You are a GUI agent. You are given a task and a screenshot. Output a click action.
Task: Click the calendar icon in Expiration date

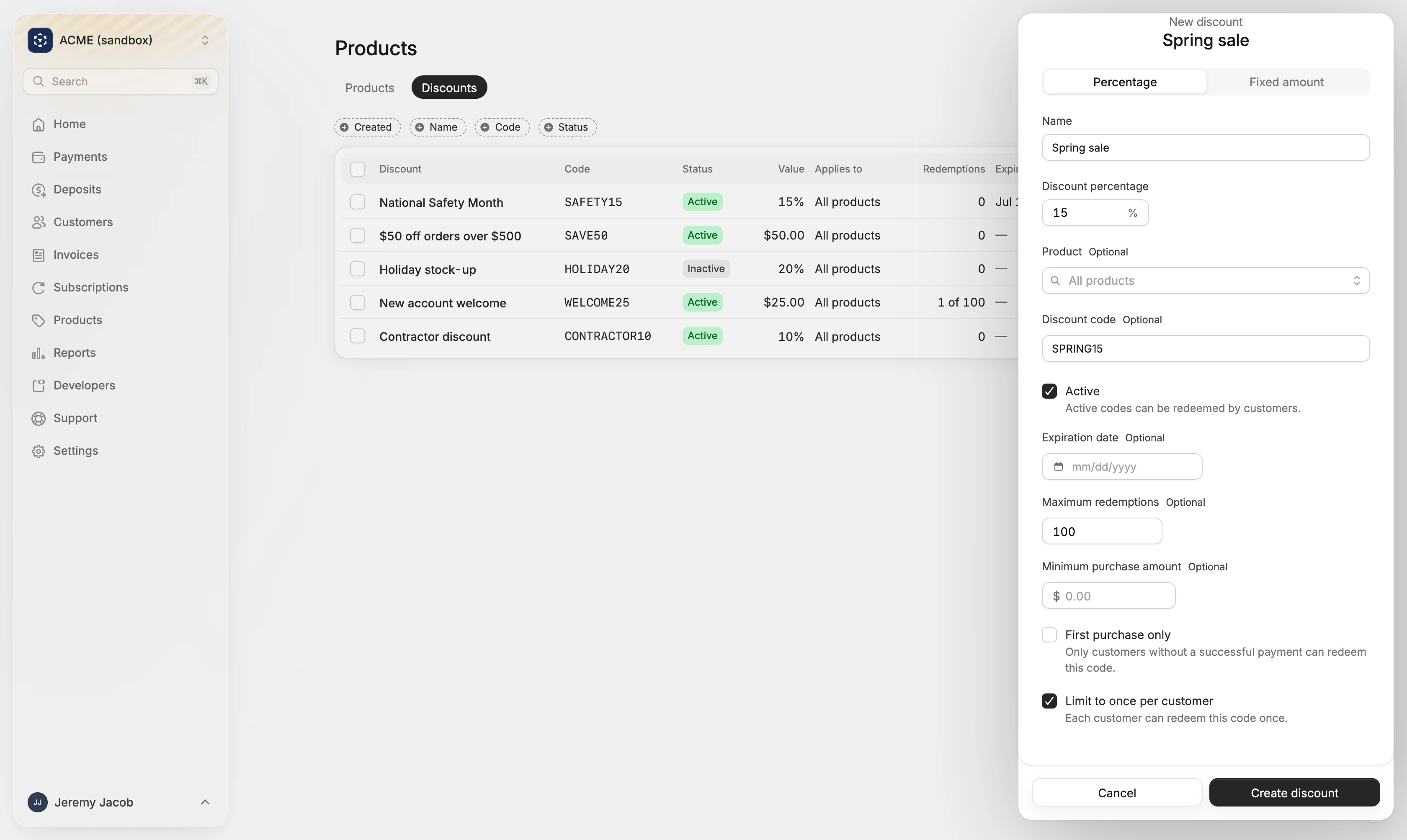[1058, 466]
